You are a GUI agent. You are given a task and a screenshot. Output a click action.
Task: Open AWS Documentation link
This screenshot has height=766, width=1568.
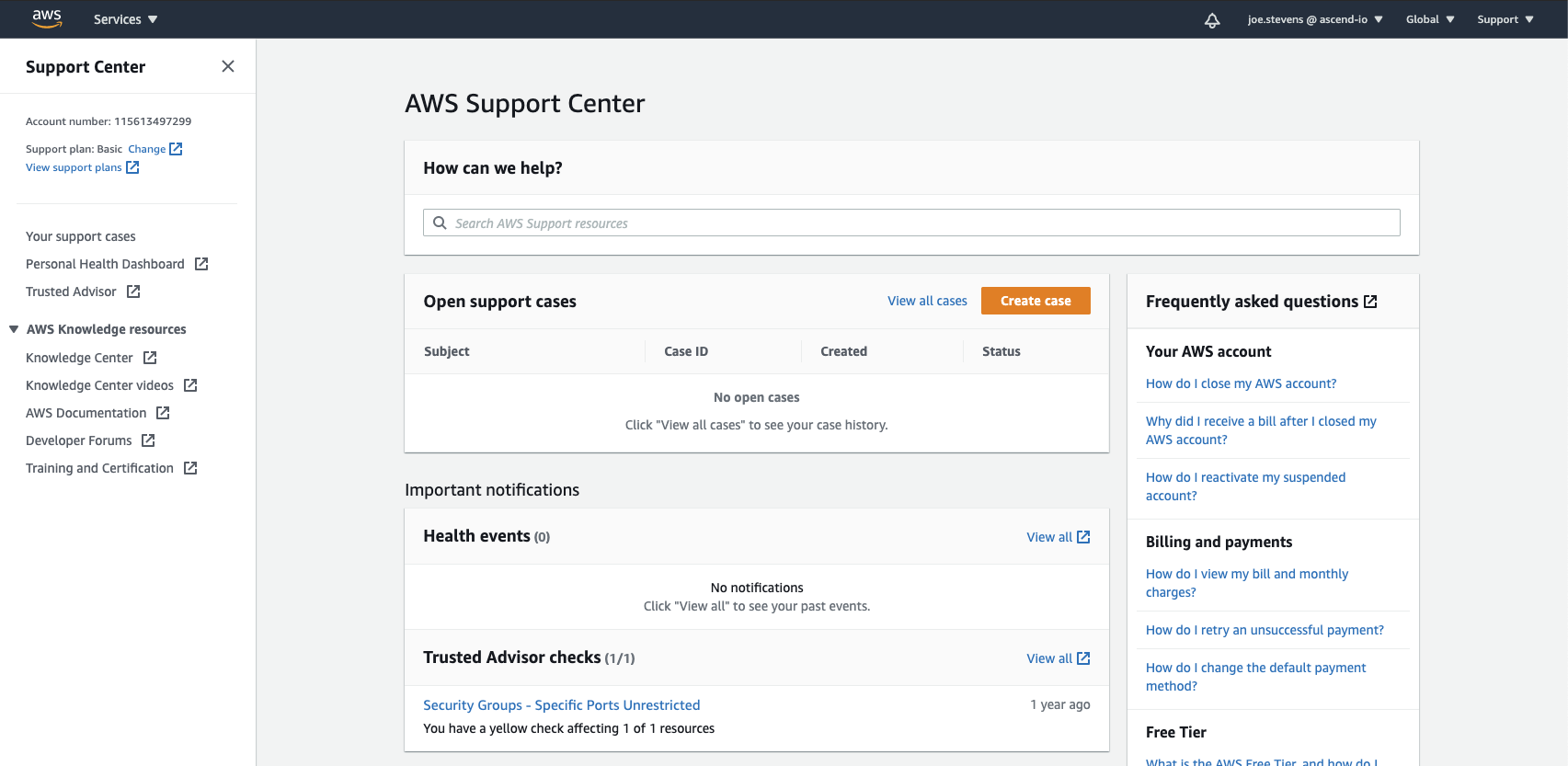click(x=86, y=413)
